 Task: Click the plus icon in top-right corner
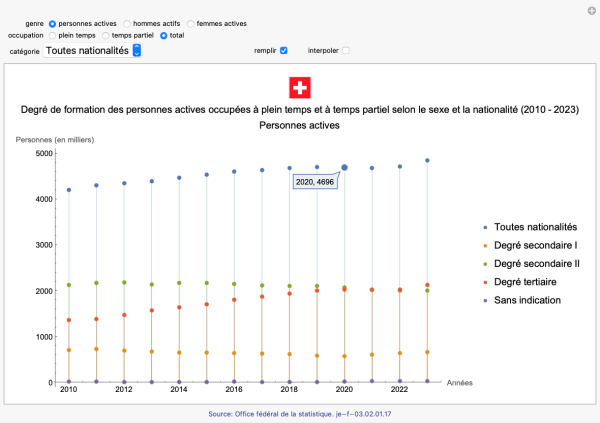pos(590,9)
